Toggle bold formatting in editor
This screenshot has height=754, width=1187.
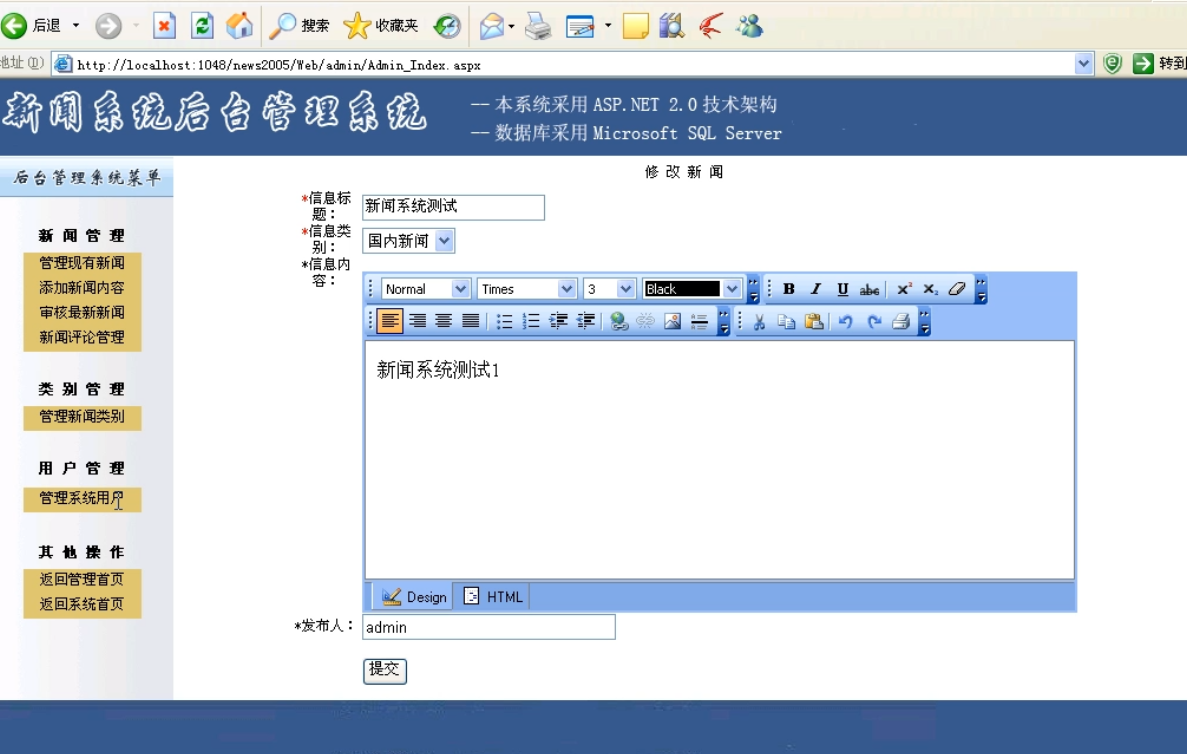point(789,289)
